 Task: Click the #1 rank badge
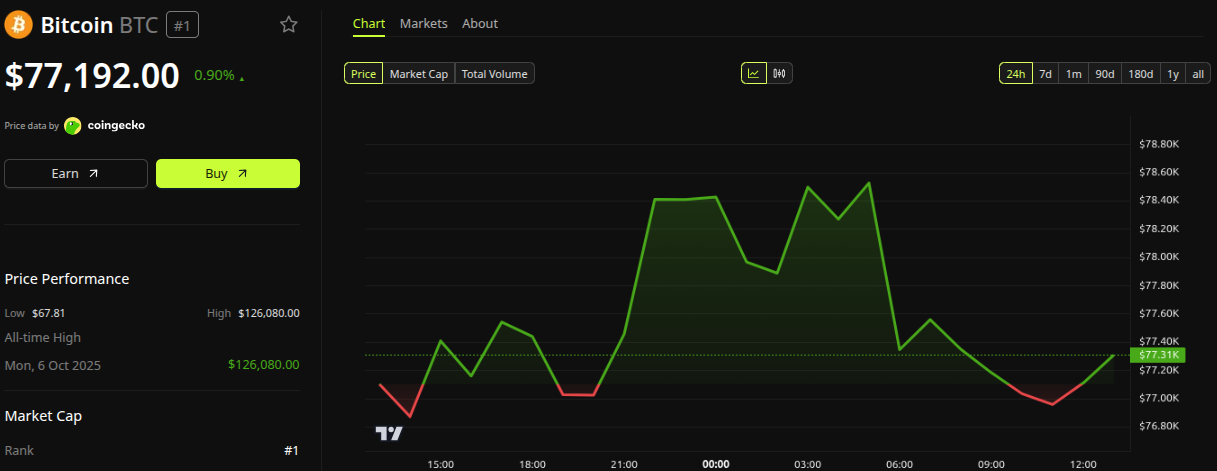point(182,26)
